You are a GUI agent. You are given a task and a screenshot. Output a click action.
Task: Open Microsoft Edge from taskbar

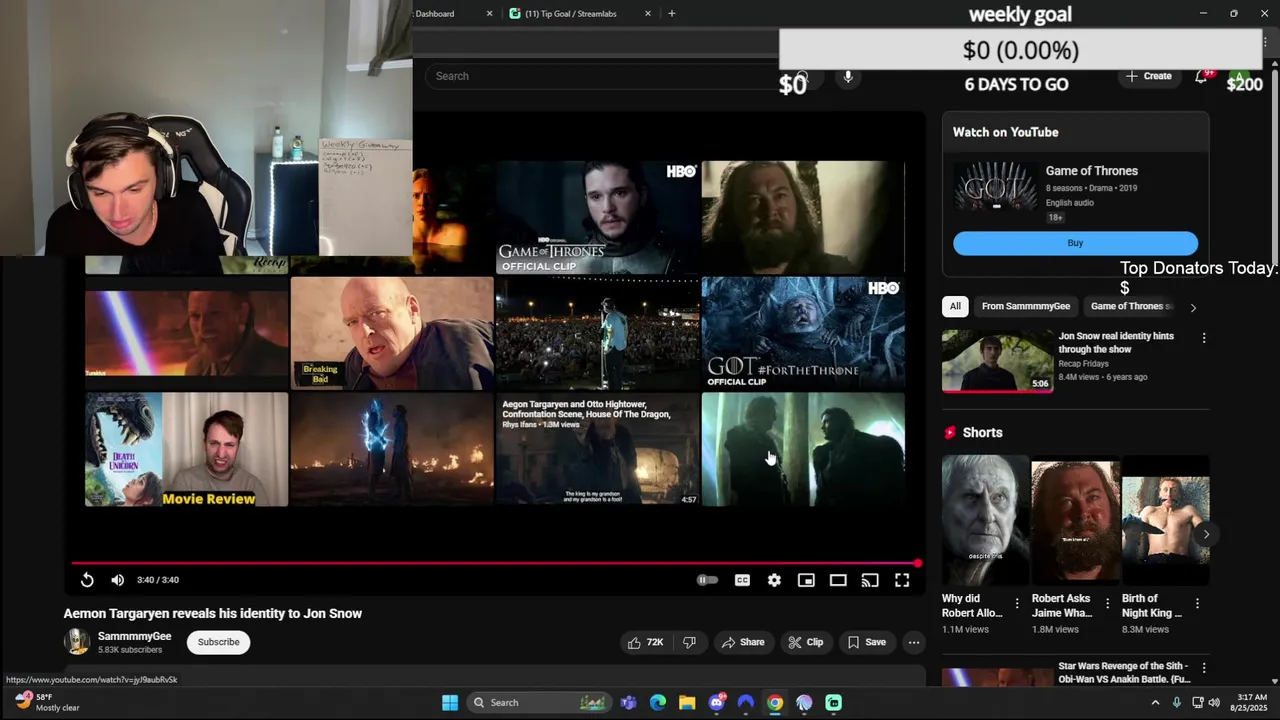coord(658,703)
